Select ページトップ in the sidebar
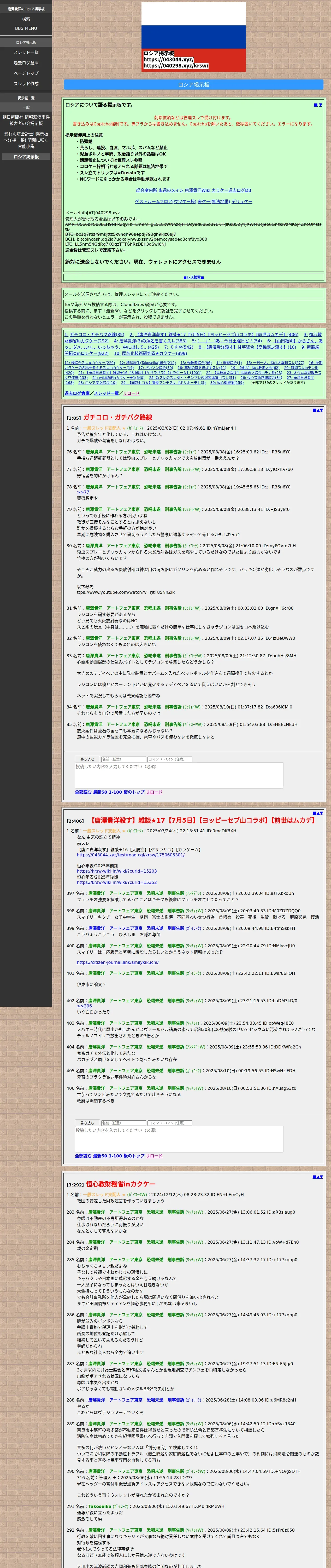 tap(26, 73)
